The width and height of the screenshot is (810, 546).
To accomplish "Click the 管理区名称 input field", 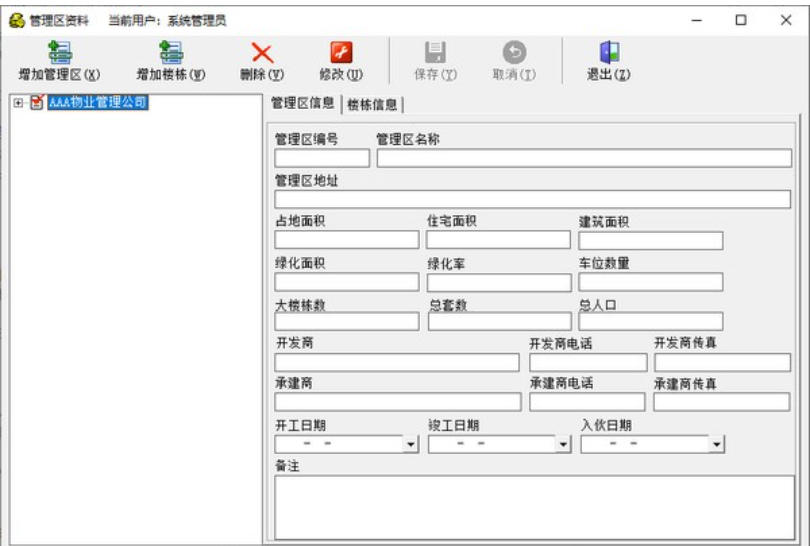I will [584, 158].
